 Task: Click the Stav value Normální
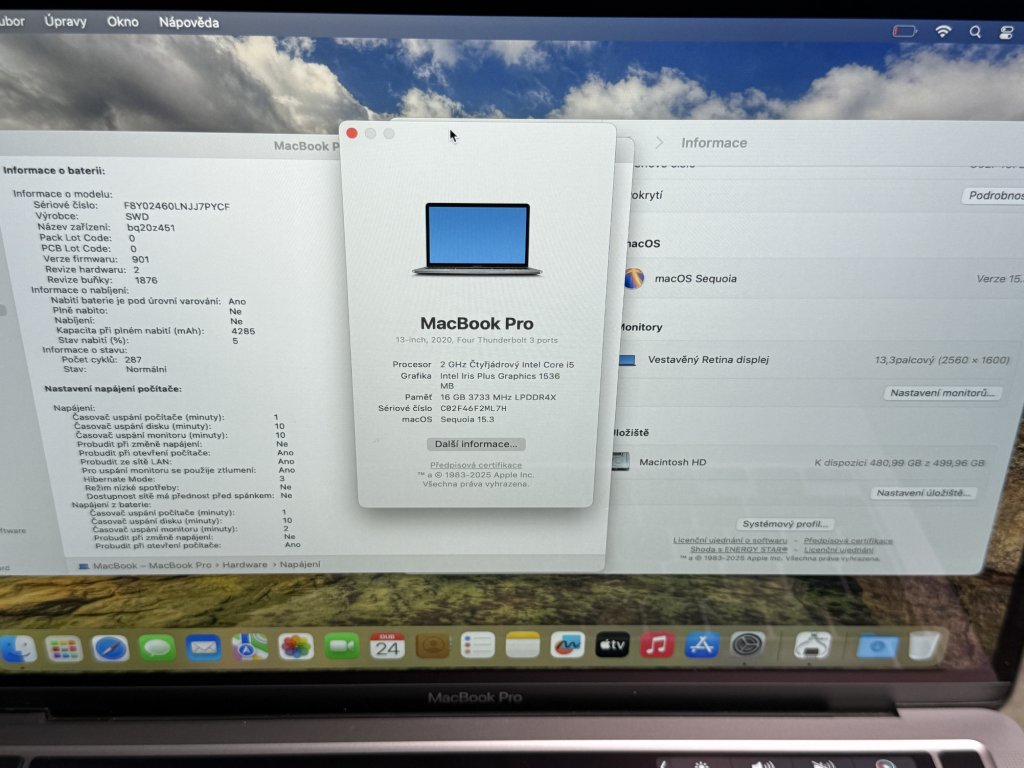146,369
